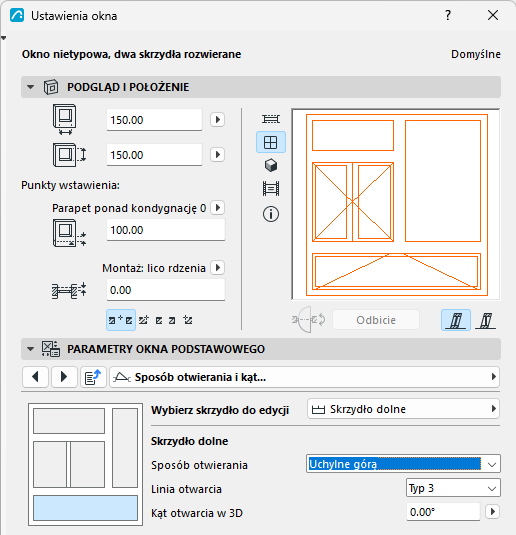Go to next parameters page
The image size is (516, 535).
[64, 377]
